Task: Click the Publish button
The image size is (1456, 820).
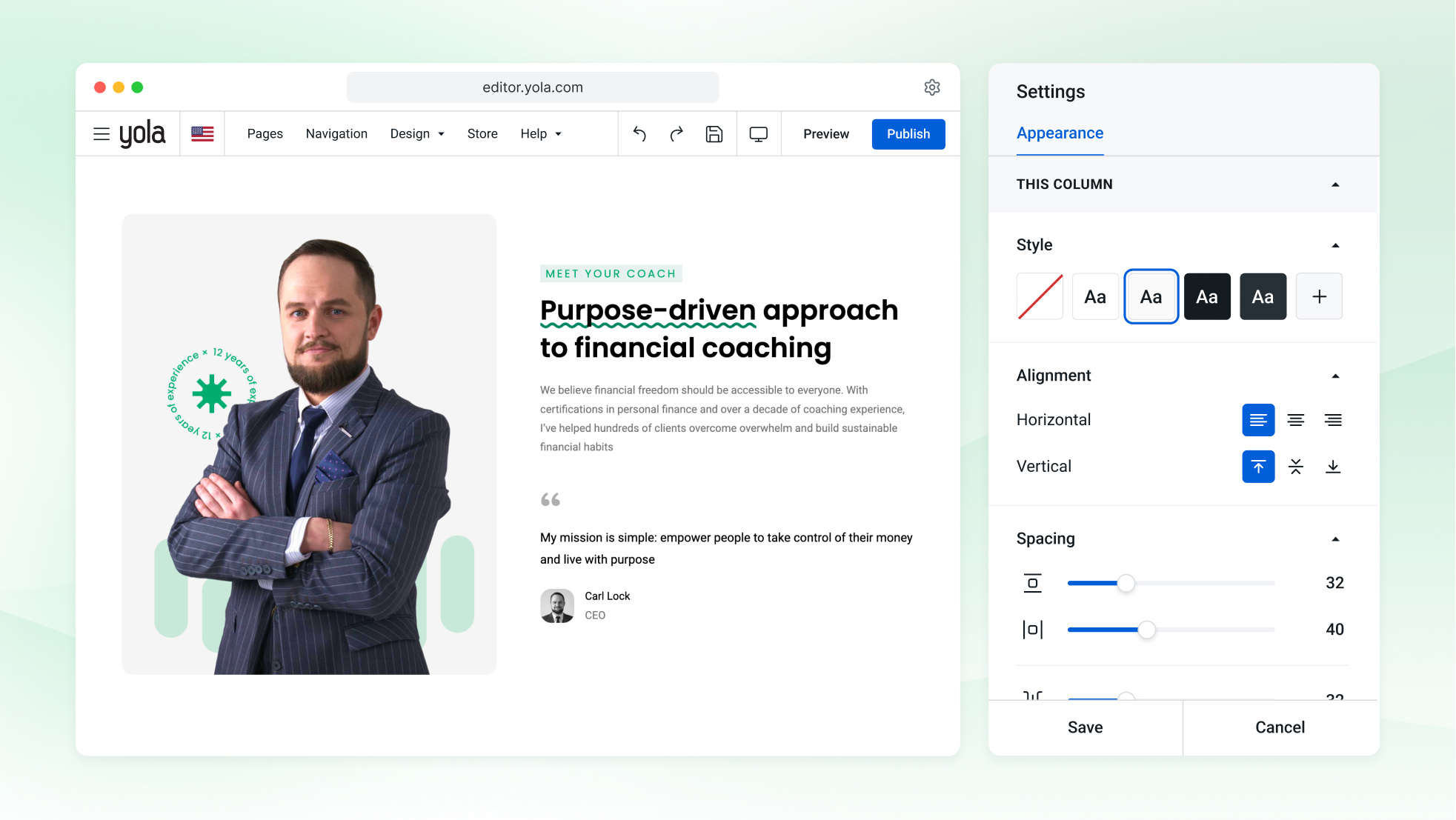Action: [908, 134]
